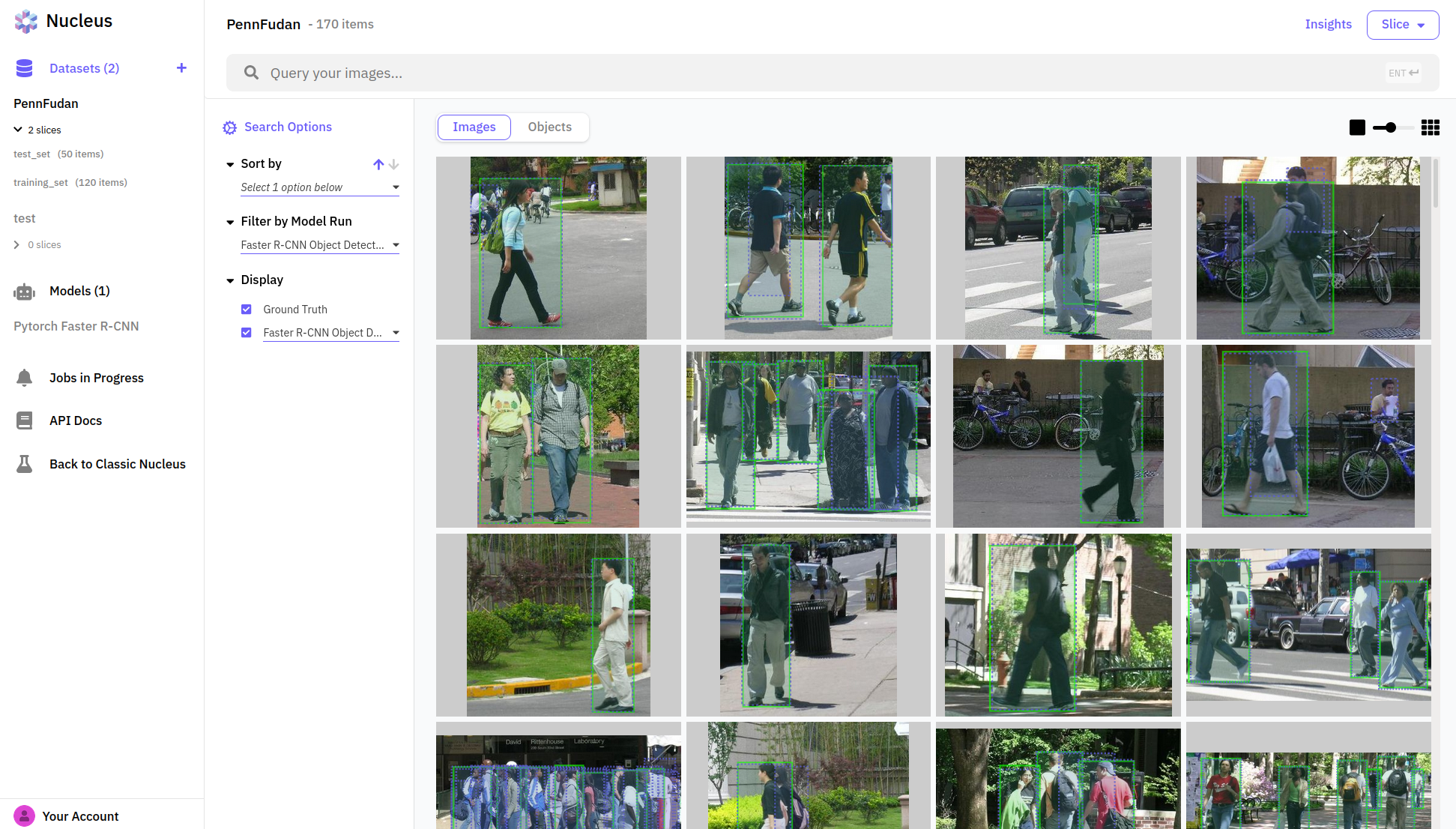Switch to the Images tab
This screenshot has height=829, width=1456.
tap(474, 127)
